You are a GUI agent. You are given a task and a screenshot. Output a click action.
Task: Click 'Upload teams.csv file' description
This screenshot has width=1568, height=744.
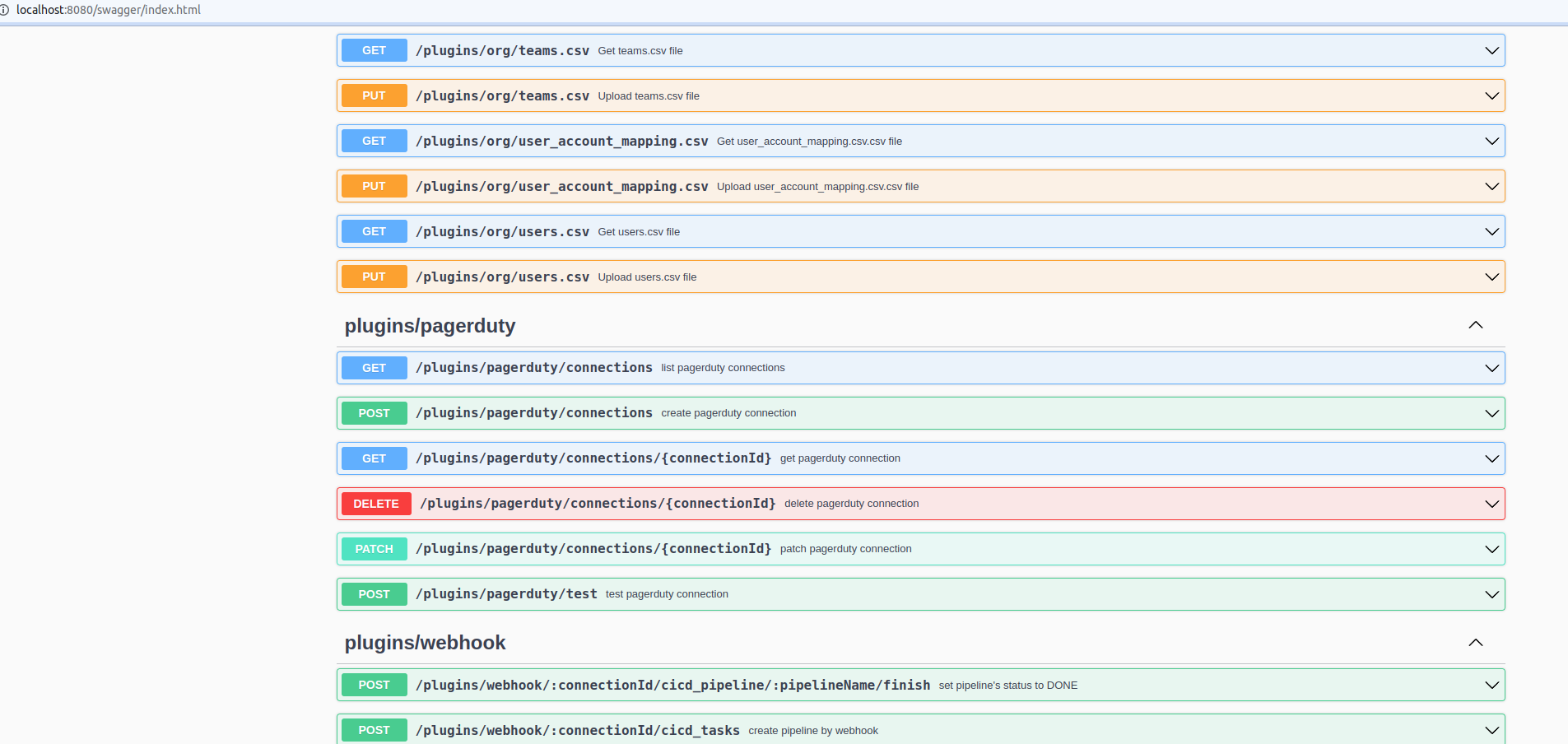click(x=649, y=95)
